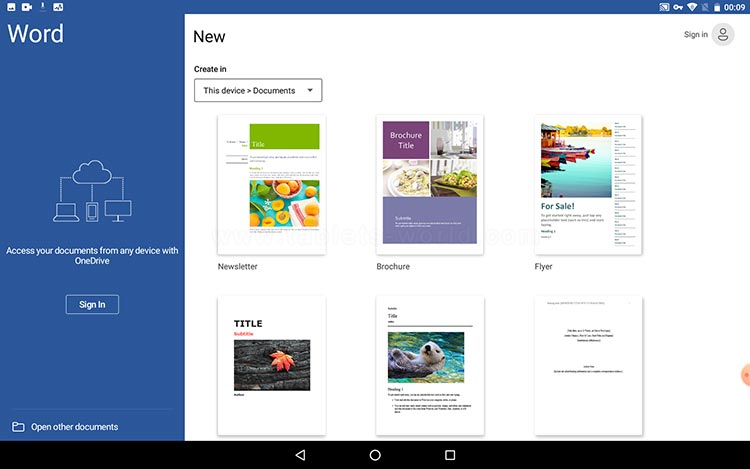Click the folder icon beside Open other documents

[18, 427]
